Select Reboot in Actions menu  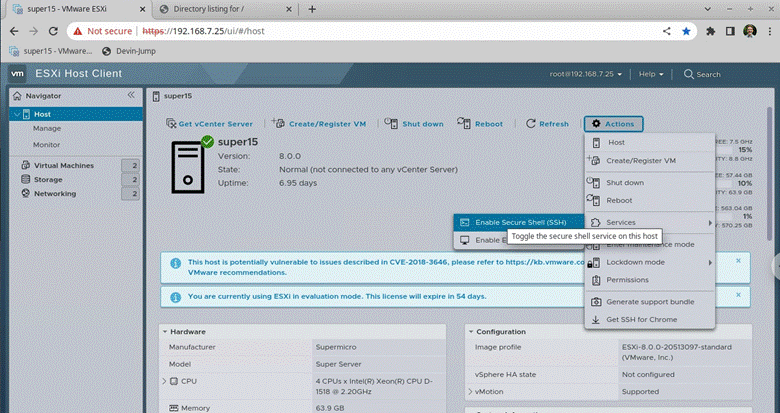click(650, 201)
